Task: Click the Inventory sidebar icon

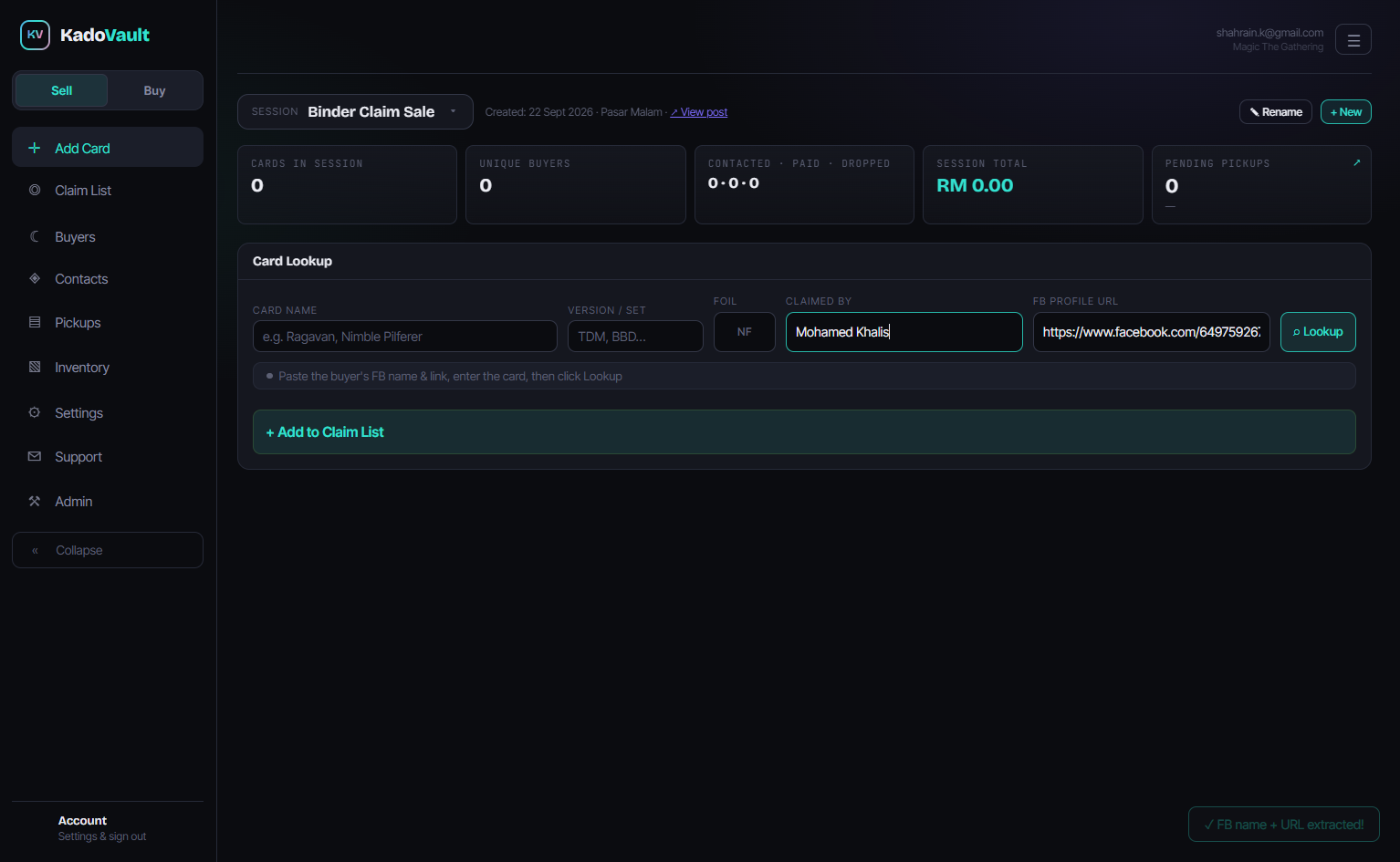Action: point(35,367)
